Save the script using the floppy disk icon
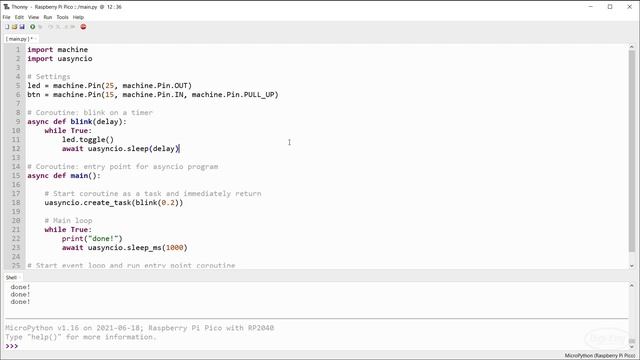Image resolution: width=640 pixels, height=360 pixels. pos(22,27)
